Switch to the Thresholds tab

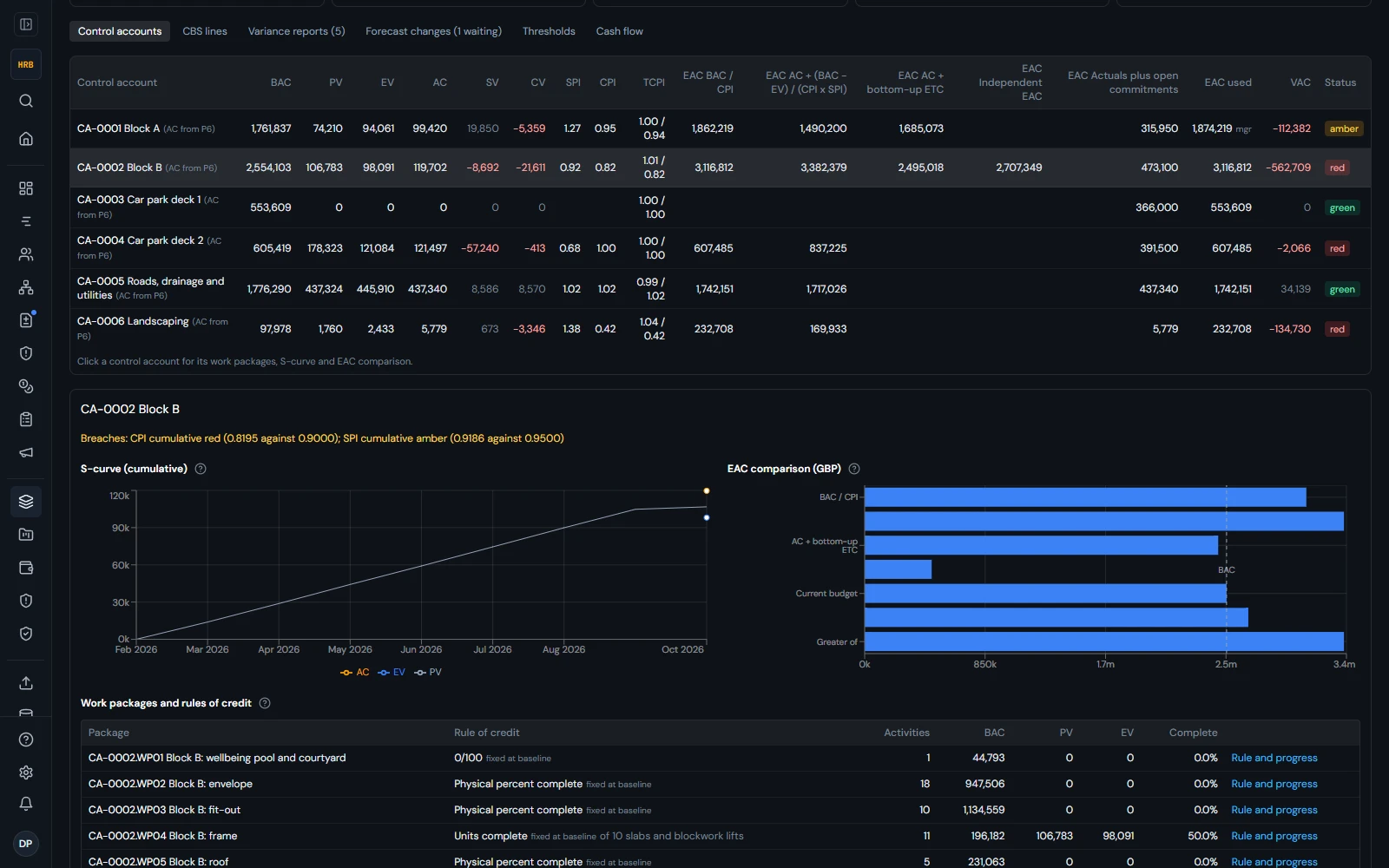[x=549, y=31]
